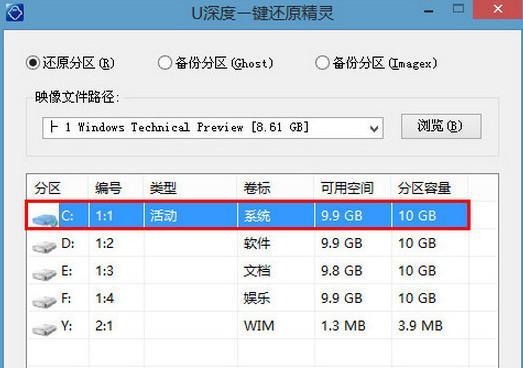Image resolution: width=523 pixels, height=368 pixels.
Task: Sort by 编号 column header
Action: (108, 188)
